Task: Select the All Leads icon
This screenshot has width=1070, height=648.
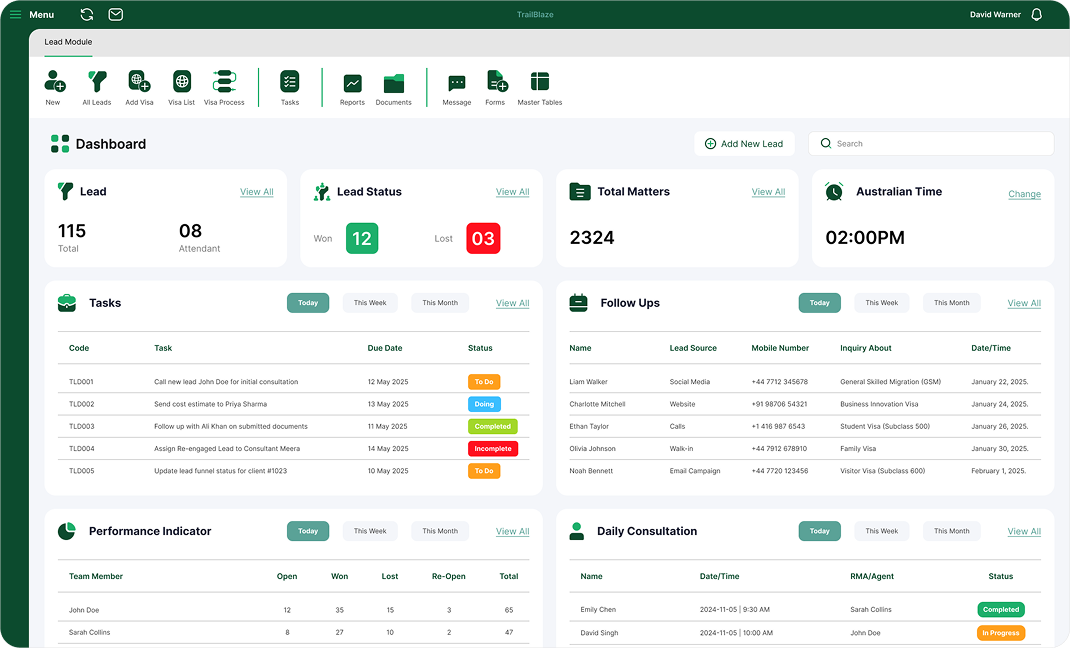Action: click(96, 87)
